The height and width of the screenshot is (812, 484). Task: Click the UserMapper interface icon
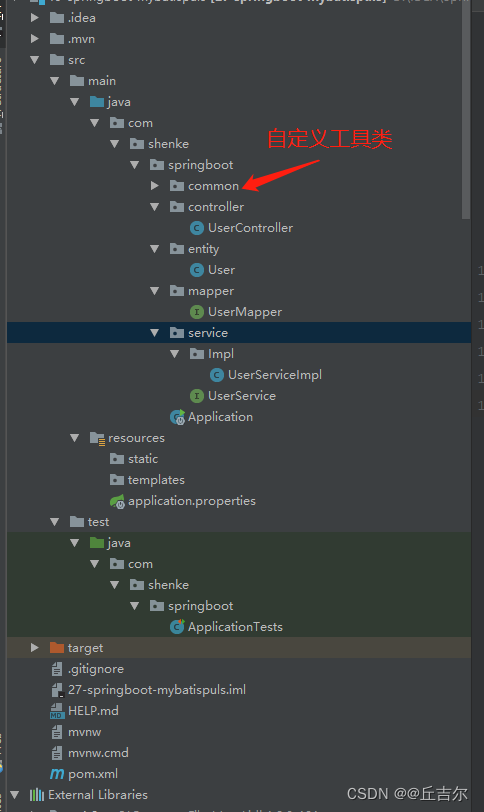[197, 312]
